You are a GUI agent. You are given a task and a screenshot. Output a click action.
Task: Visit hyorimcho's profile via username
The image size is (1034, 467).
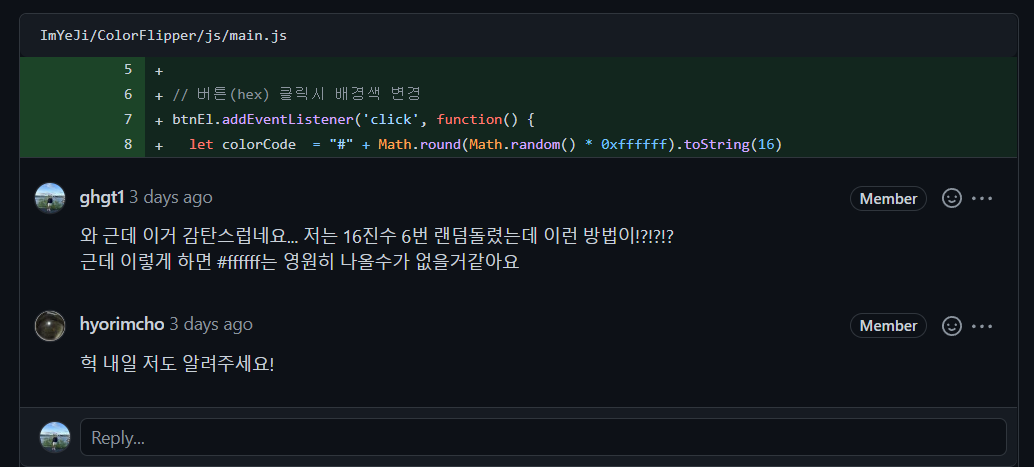click(122, 325)
